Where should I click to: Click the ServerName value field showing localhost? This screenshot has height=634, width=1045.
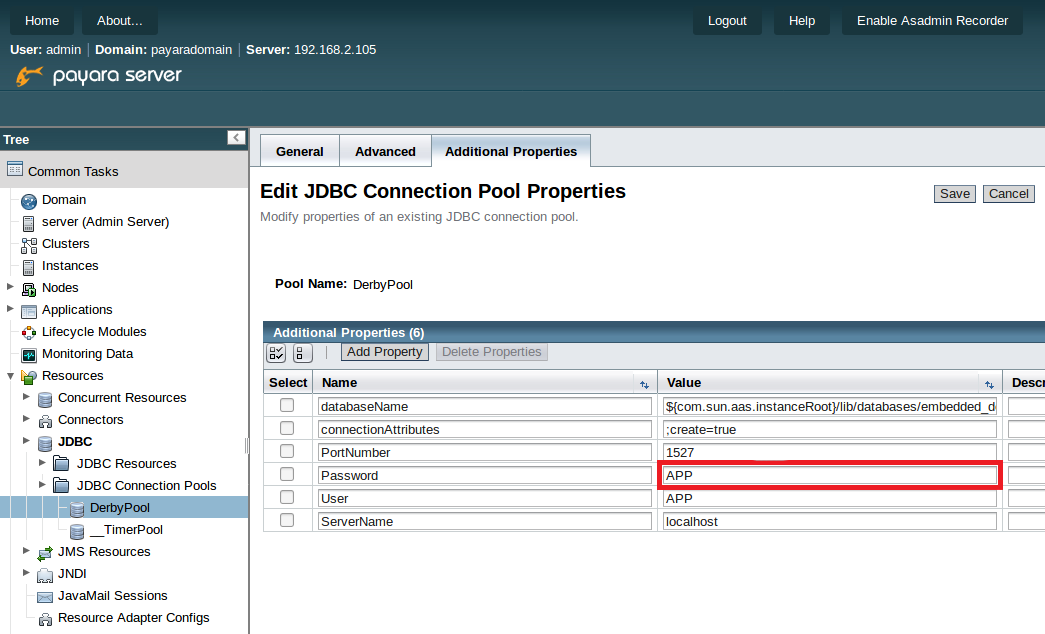(x=830, y=521)
